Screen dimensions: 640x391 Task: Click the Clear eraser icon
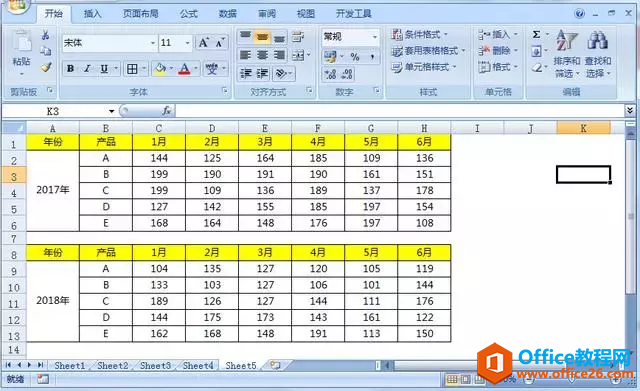[537, 67]
